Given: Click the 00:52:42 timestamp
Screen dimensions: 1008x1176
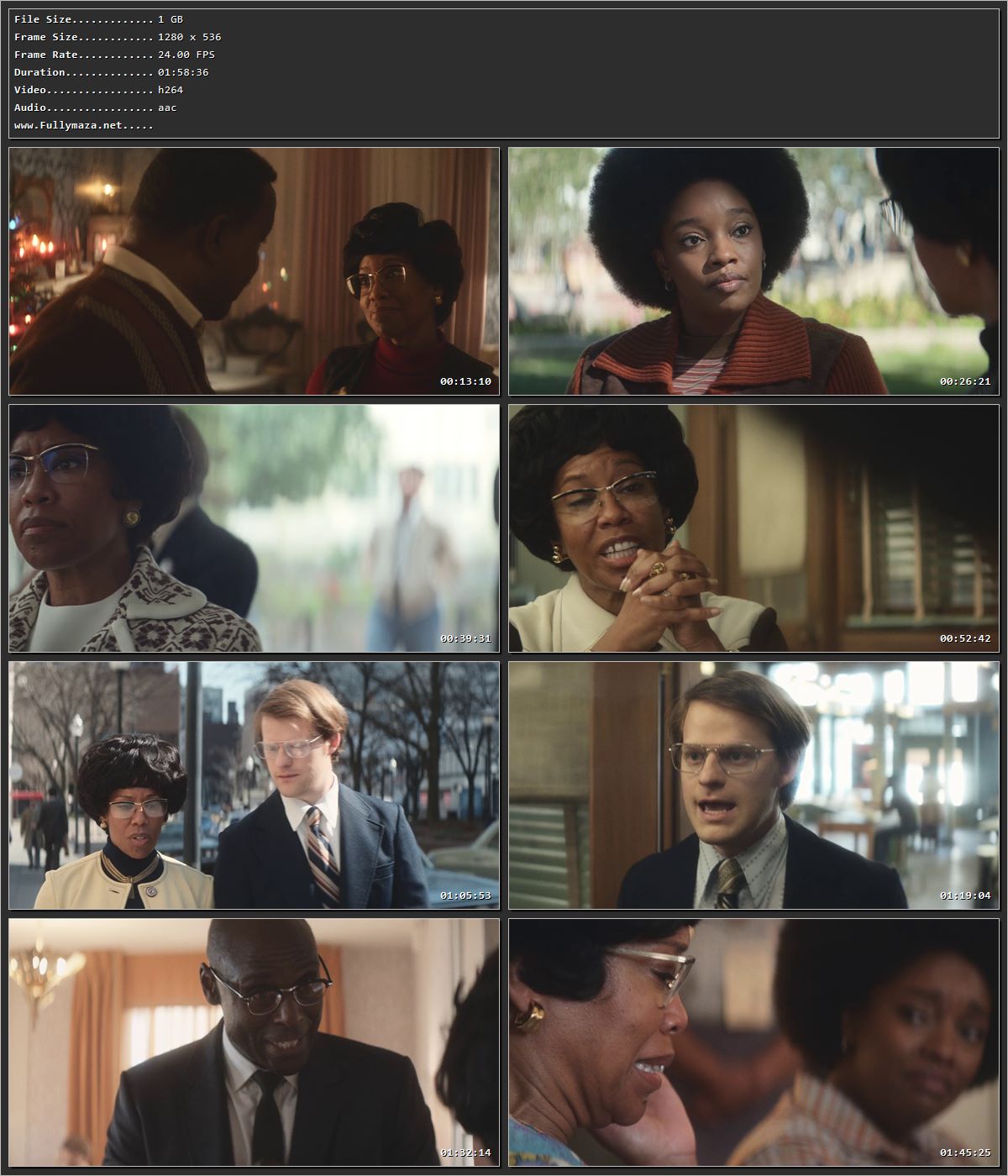Looking at the screenshot, I should click(965, 638).
